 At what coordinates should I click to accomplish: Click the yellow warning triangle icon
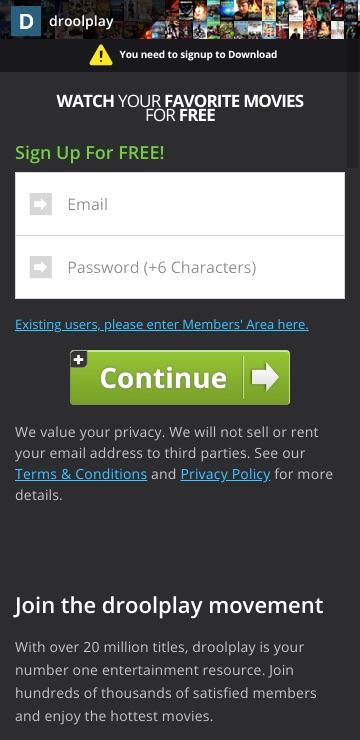101,55
